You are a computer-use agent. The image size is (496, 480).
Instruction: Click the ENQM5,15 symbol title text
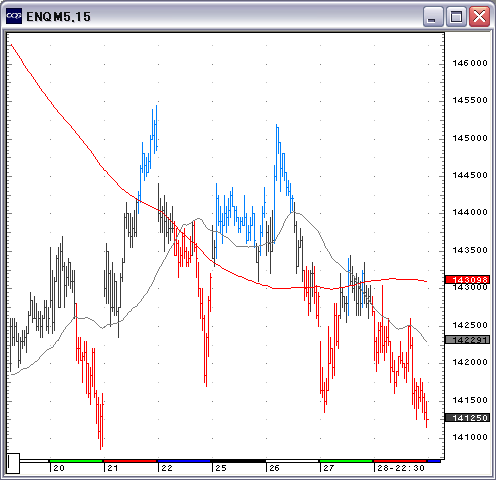[x=58, y=17]
